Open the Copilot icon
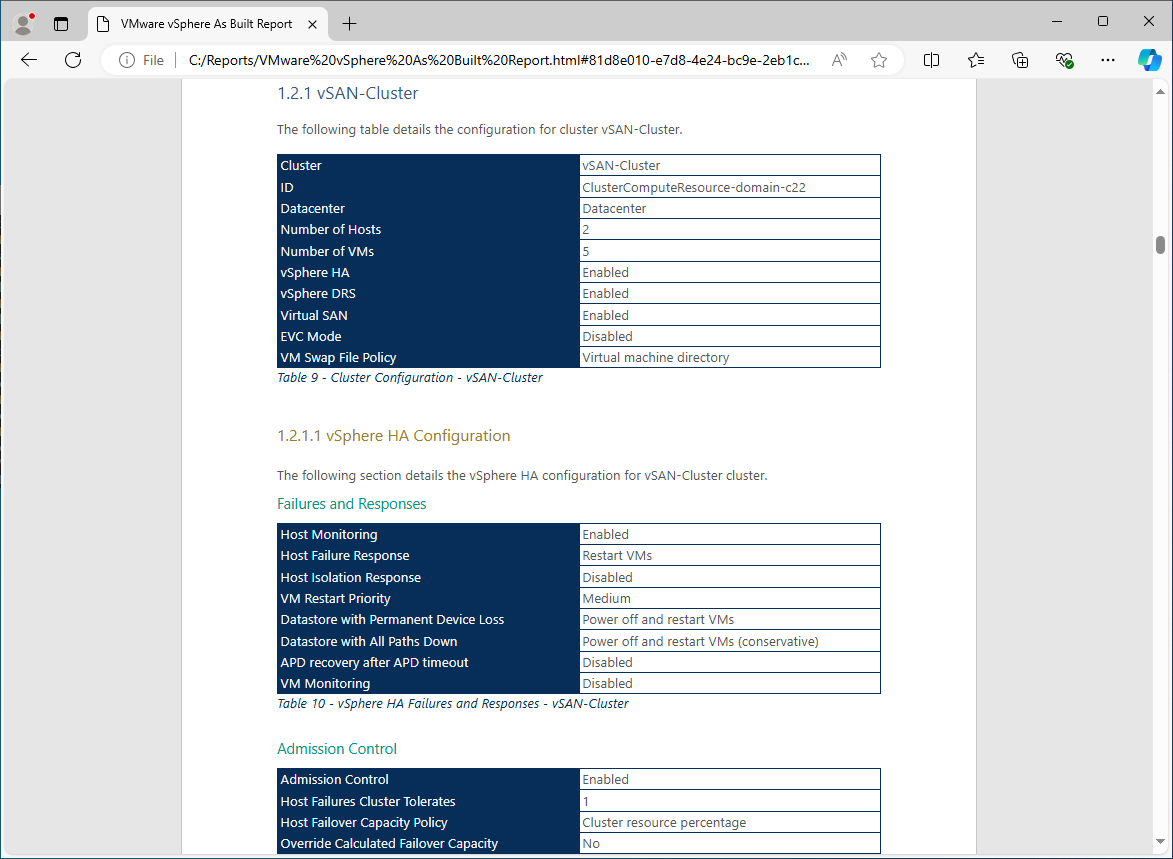This screenshot has width=1173, height=859. (1149, 60)
